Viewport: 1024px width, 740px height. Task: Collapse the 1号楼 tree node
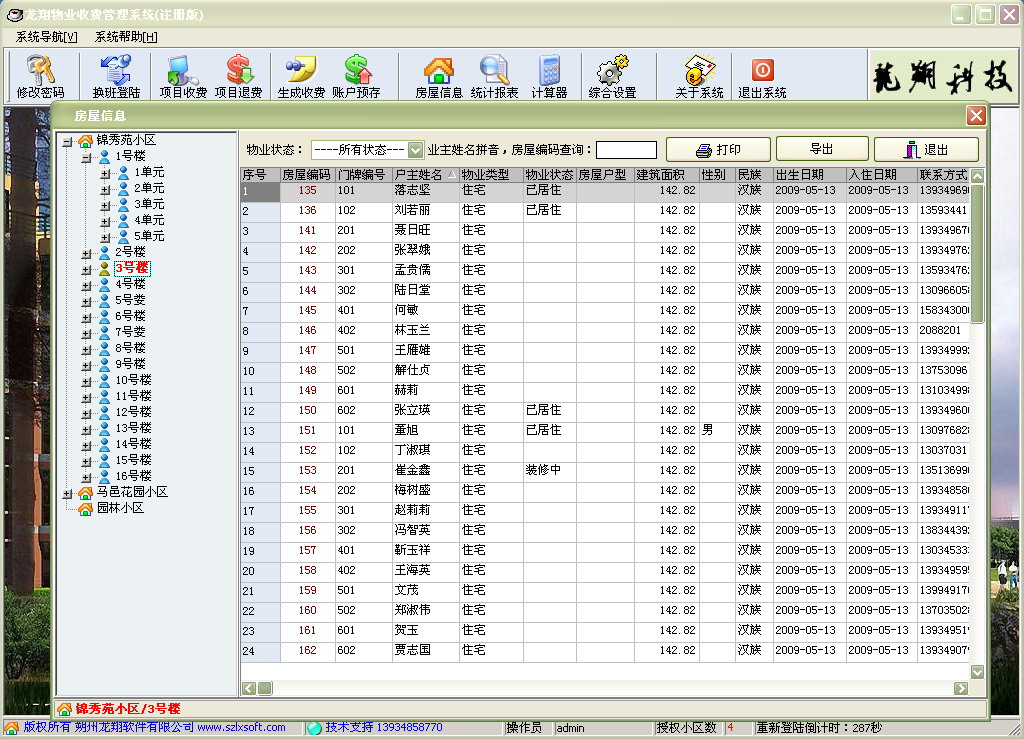point(87,156)
